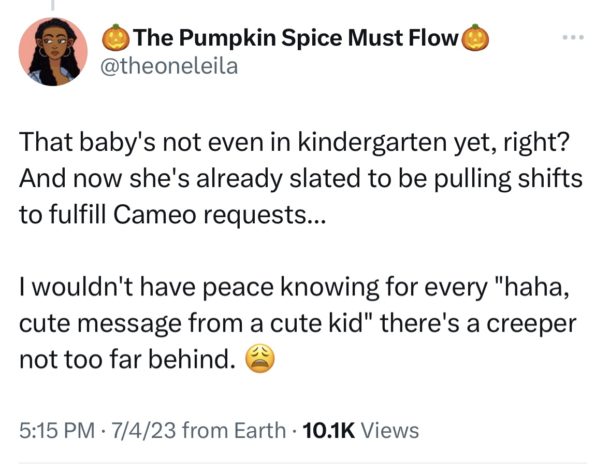The image size is (595, 468).
Task: Click the 'Views' label
Action: pyautogui.click(x=390, y=430)
